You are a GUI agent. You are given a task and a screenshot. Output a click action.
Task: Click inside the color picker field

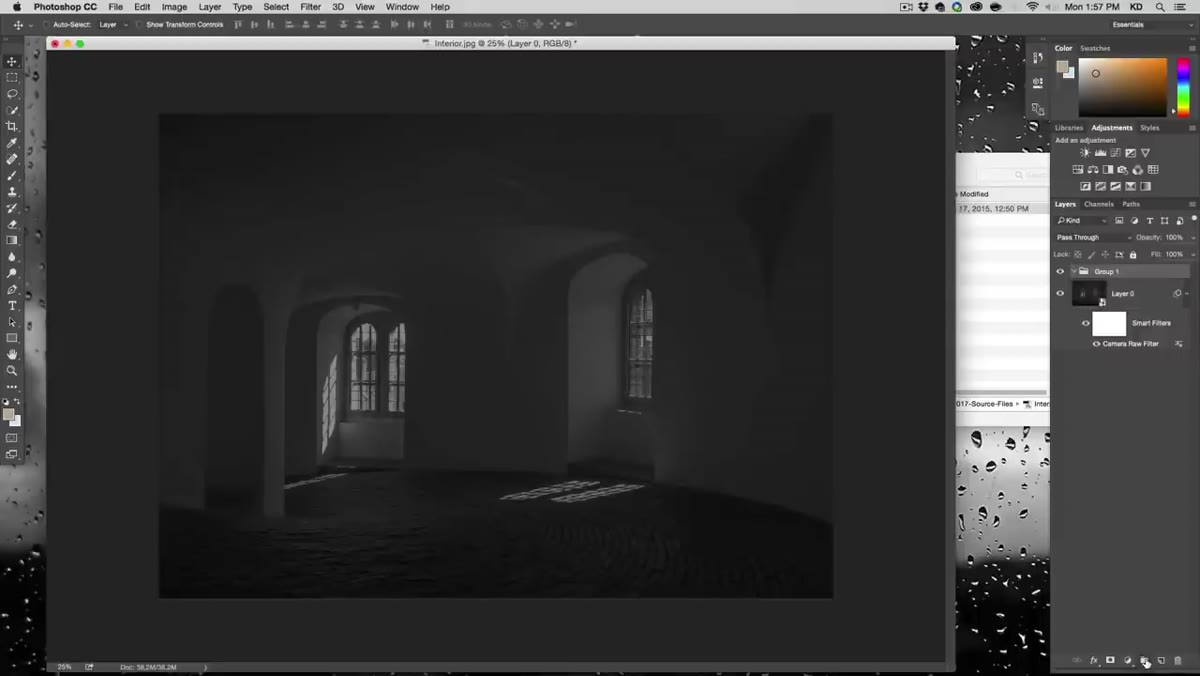(x=1122, y=87)
